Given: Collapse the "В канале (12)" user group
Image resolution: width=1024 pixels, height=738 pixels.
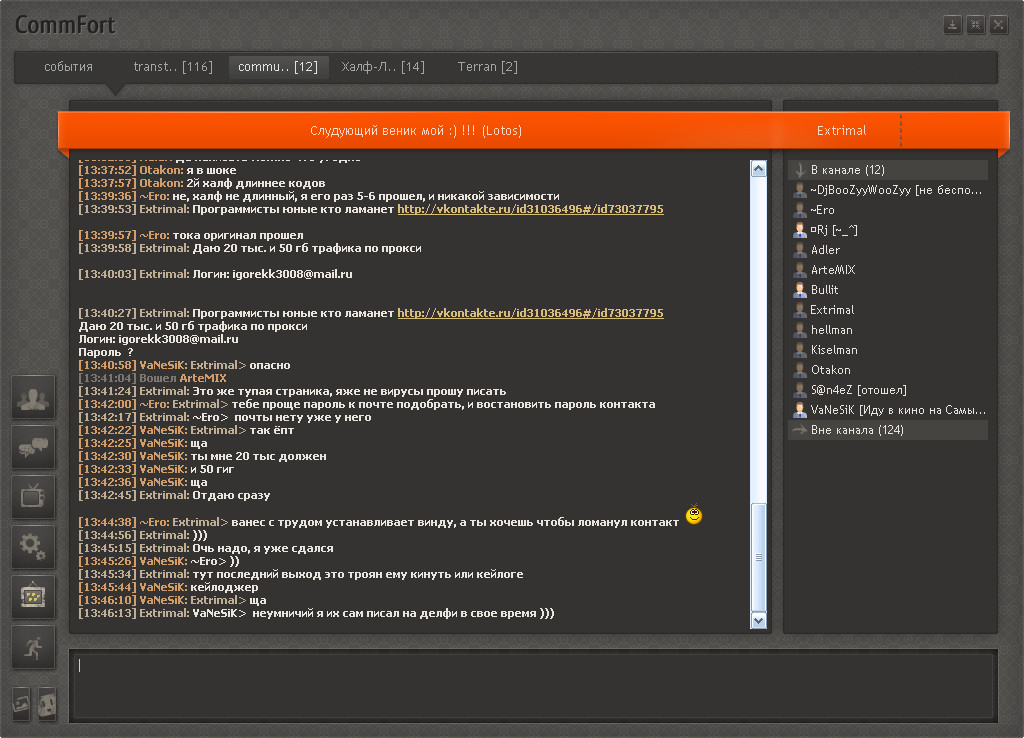Looking at the screenshot, I should pos(799,170).
